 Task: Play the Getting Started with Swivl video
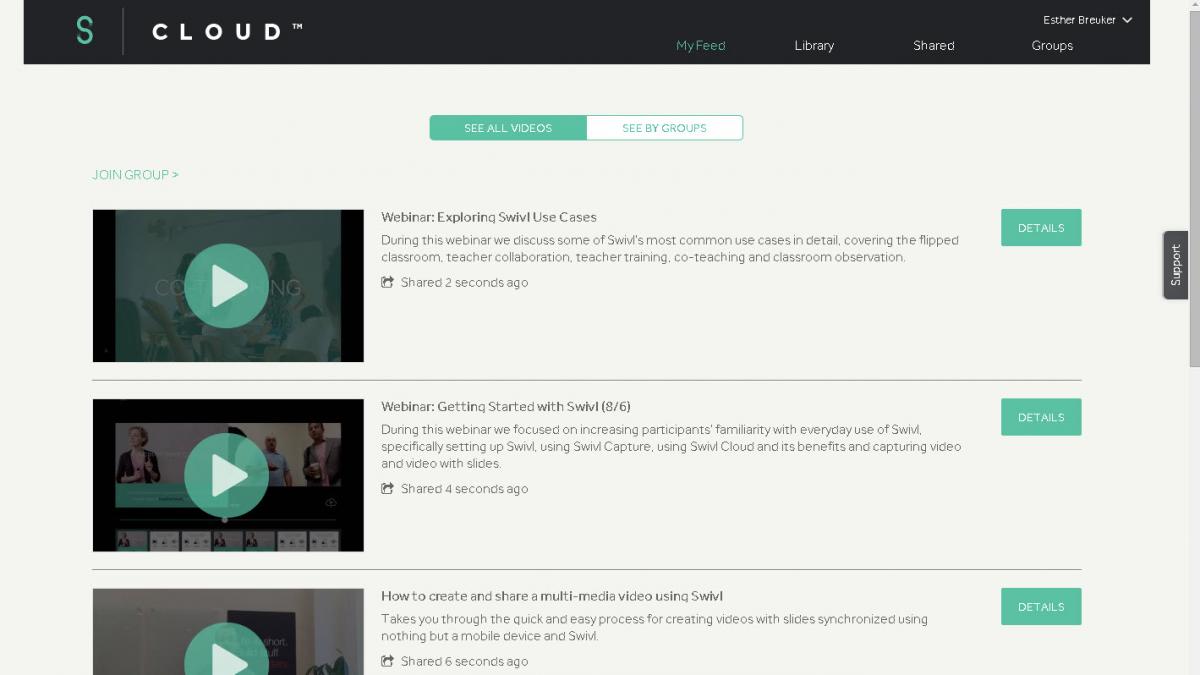[x=227, y=475]
